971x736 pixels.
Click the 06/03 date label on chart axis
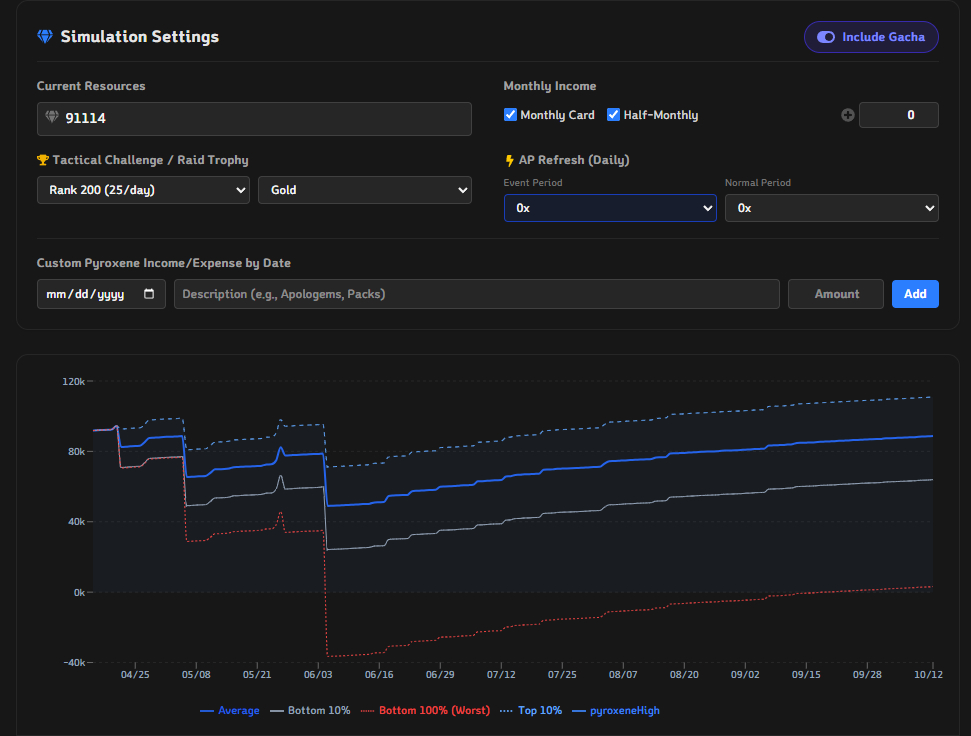(x=318, y=675)
